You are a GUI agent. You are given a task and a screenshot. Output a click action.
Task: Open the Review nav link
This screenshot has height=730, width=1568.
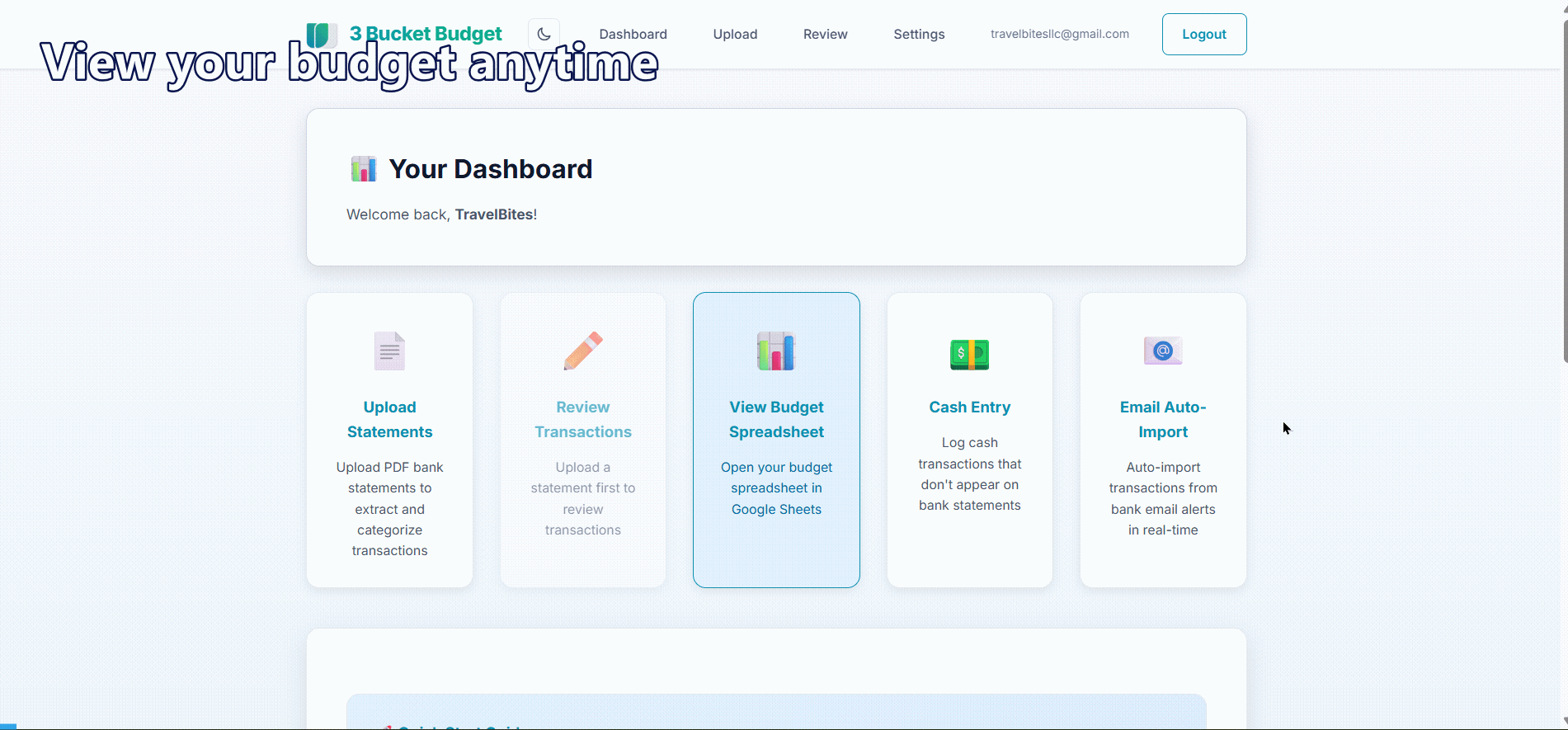[825, 35]
